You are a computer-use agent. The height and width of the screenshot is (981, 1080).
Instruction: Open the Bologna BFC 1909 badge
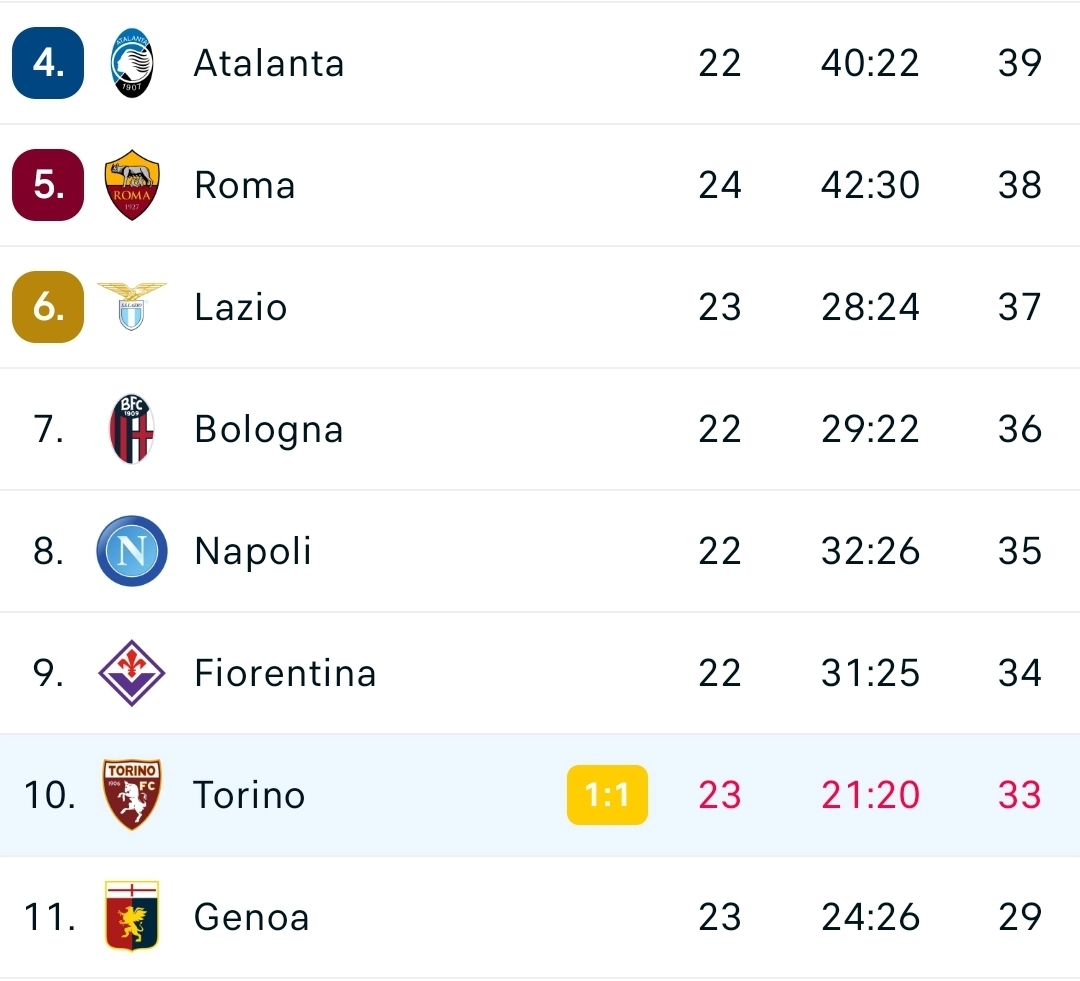tap(131, 429)
